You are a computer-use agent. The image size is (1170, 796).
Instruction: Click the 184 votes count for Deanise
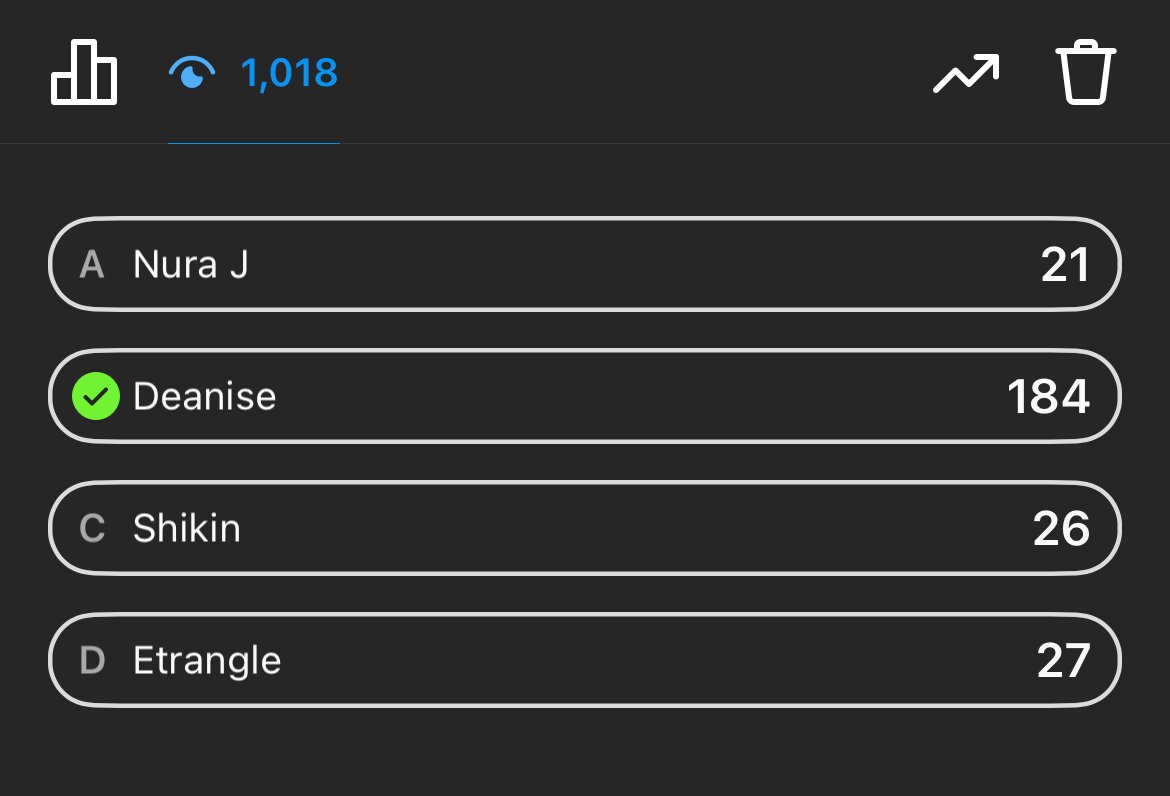click(1048, 397)
